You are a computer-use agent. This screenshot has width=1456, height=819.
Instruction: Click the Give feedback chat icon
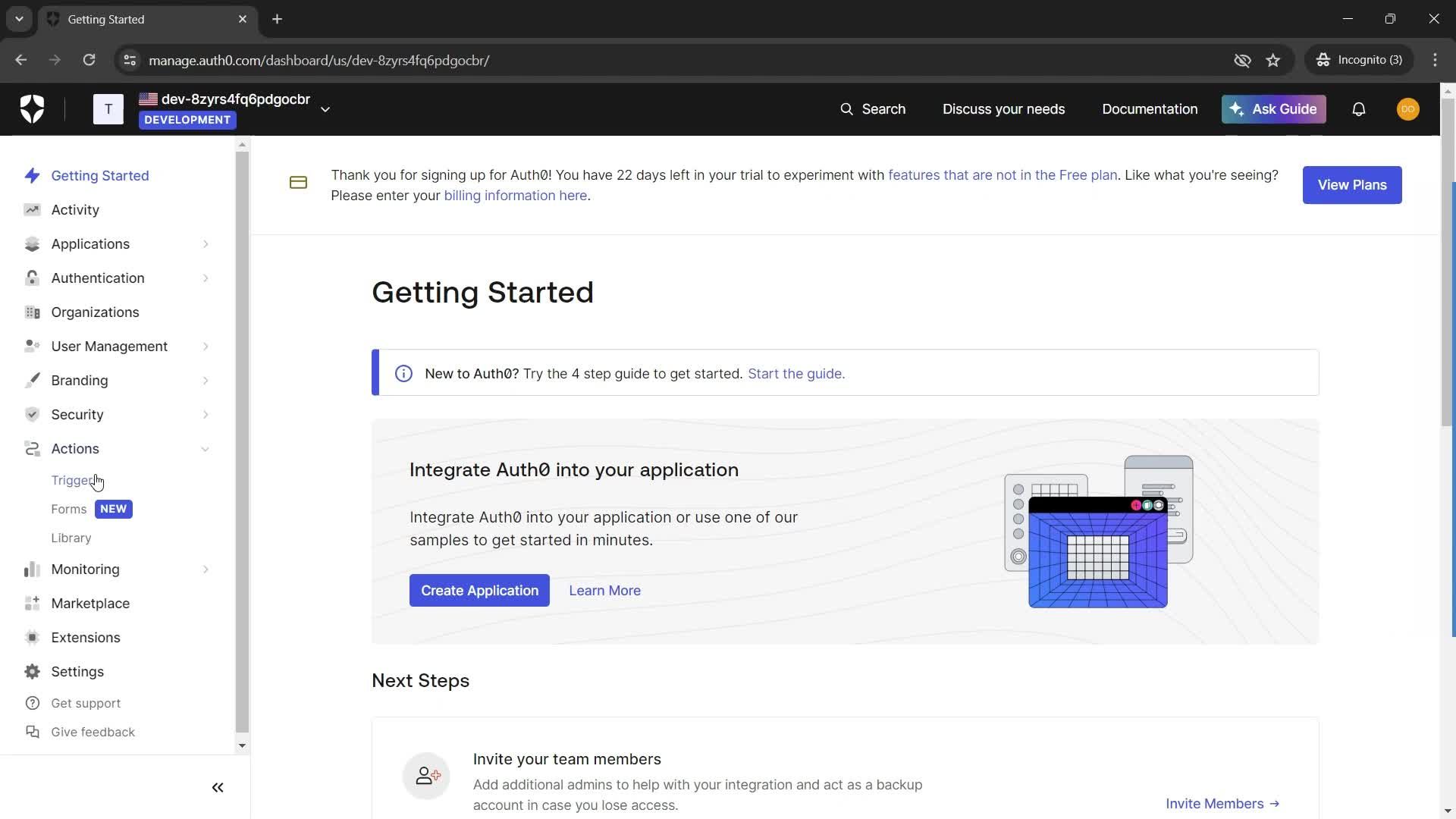32,733
